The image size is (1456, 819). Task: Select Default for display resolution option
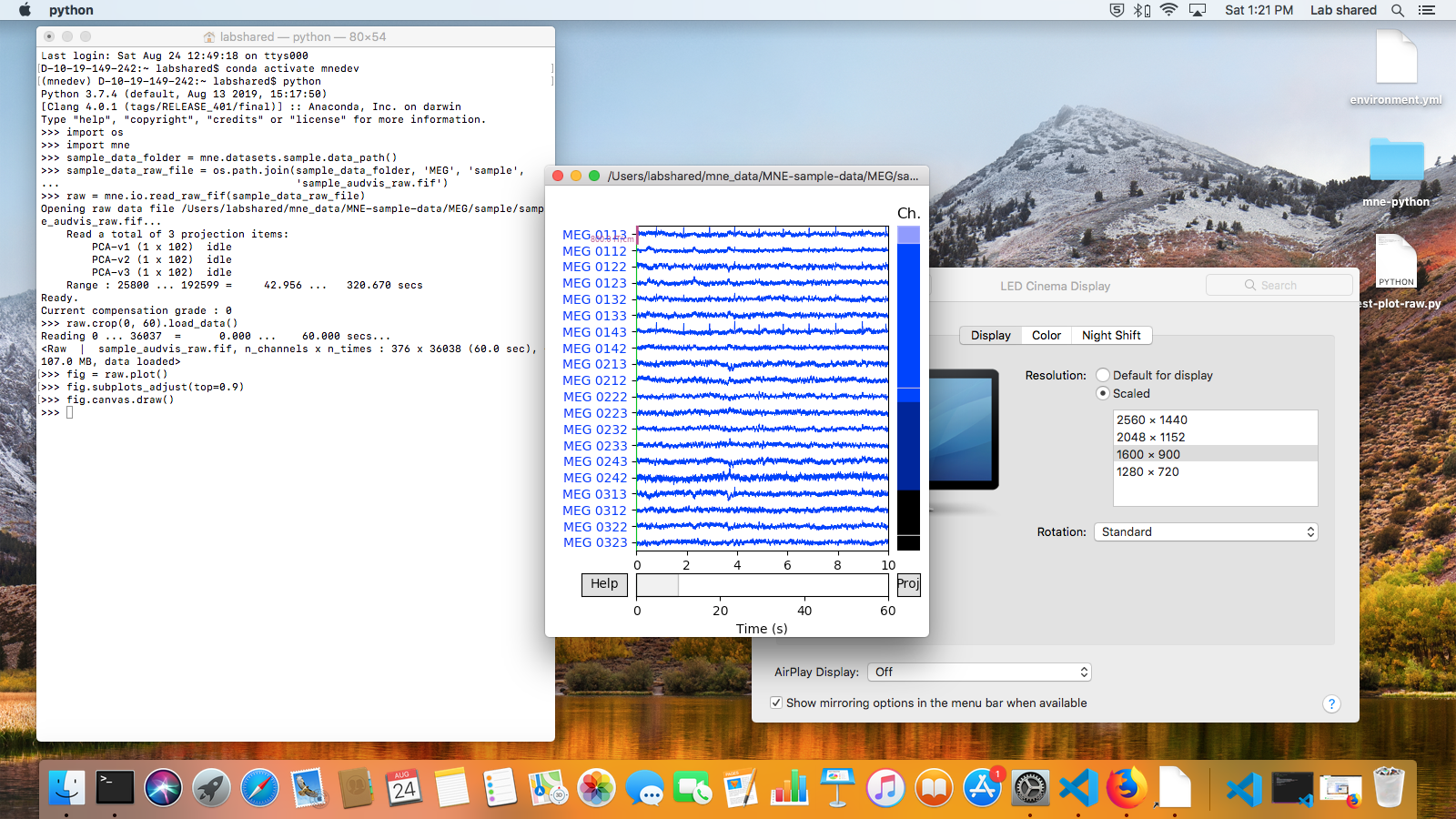(x=1103, y=375)
